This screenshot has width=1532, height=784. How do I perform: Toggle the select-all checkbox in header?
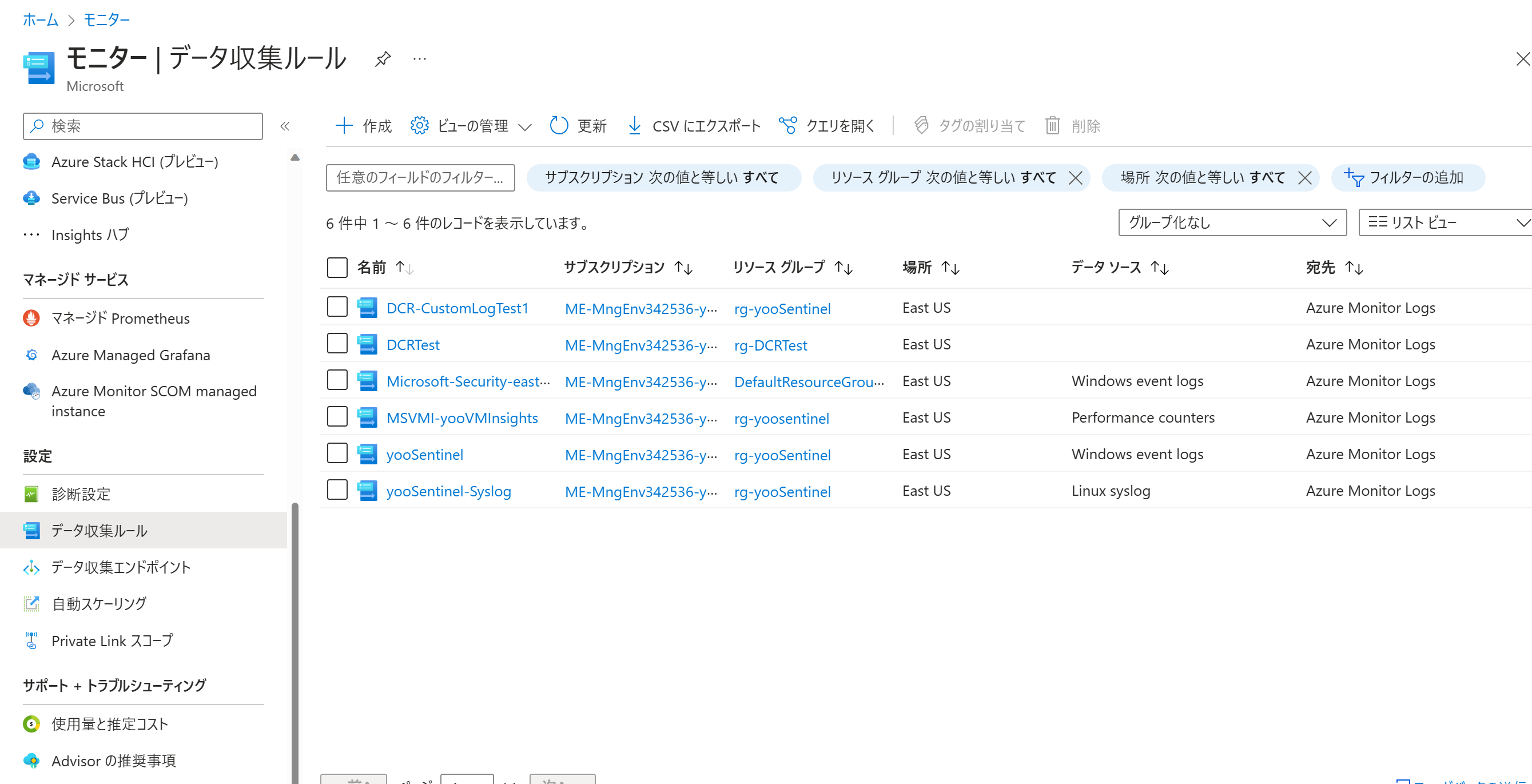point(337,267)
